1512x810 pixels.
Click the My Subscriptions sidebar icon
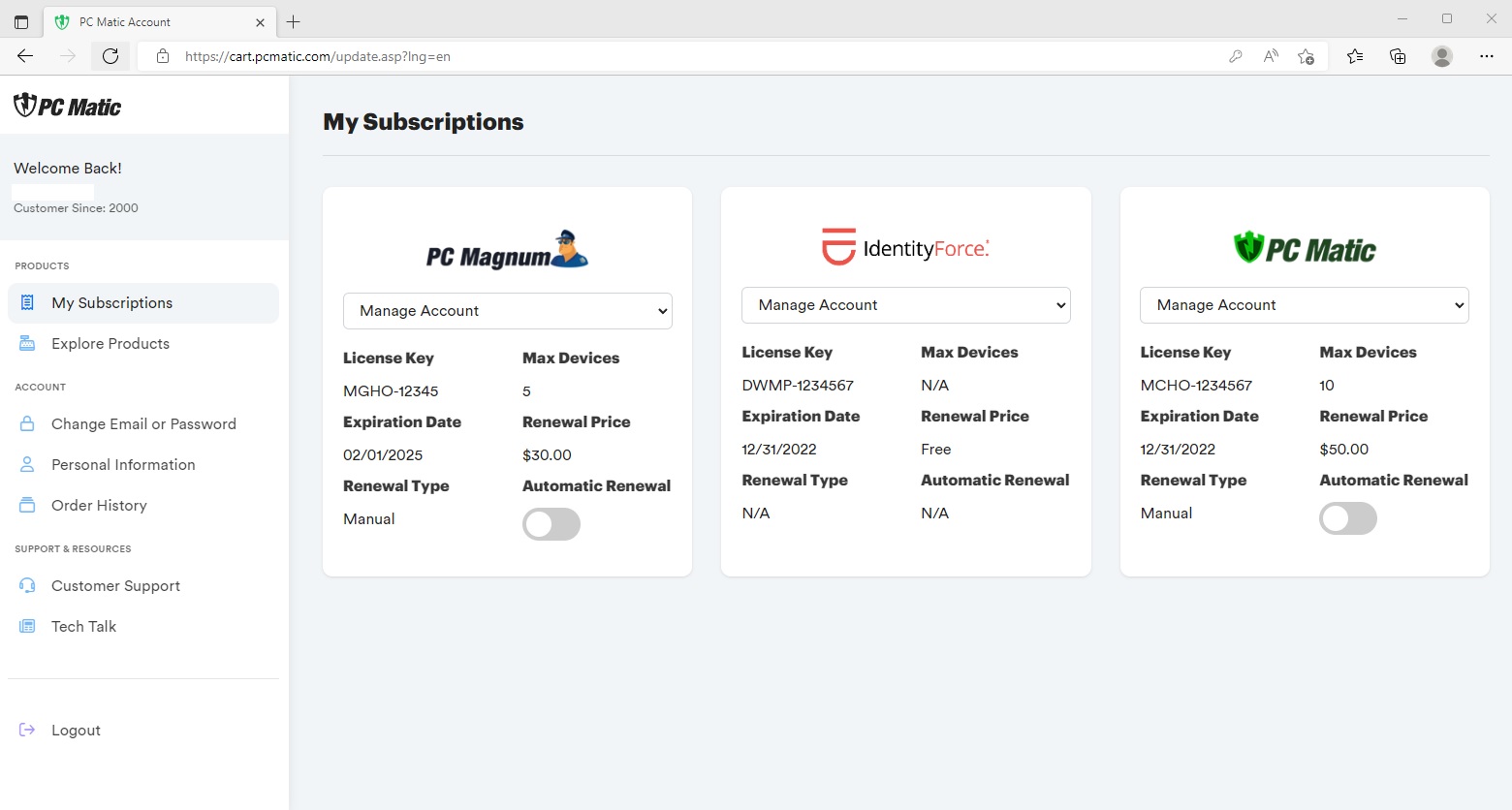pyautogui.click(x=27, y=303)
